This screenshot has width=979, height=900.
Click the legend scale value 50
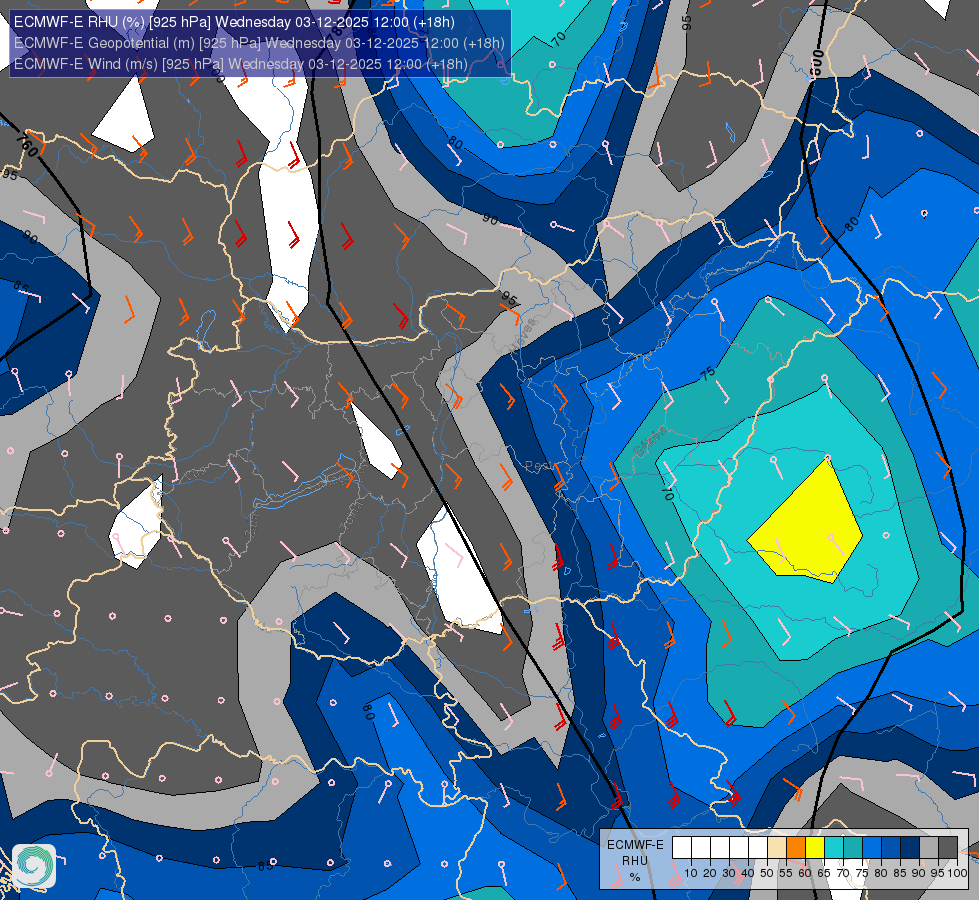[x=767, y=873]
